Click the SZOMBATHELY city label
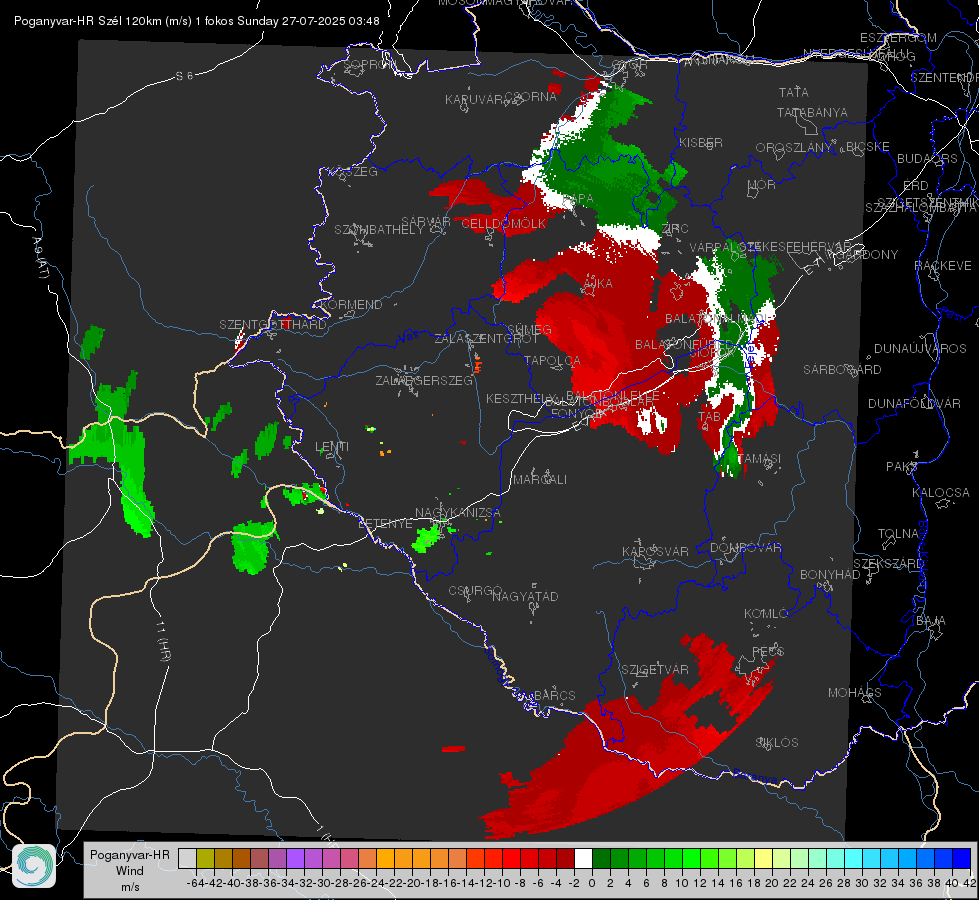Screen dimensions: 979x900 (x=378, y=230)
